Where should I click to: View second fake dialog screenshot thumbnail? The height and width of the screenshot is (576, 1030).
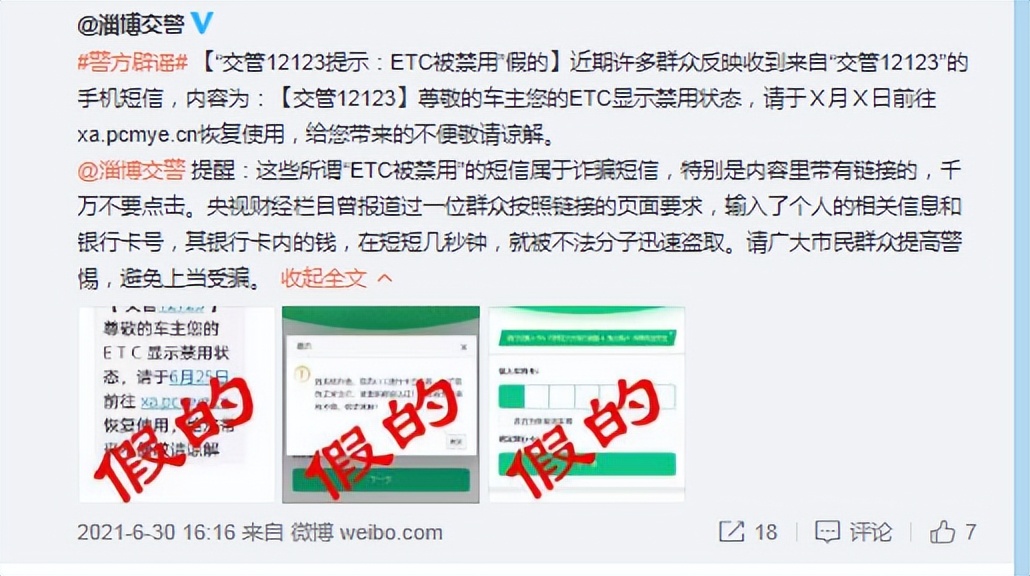click(x=381, y=405)
